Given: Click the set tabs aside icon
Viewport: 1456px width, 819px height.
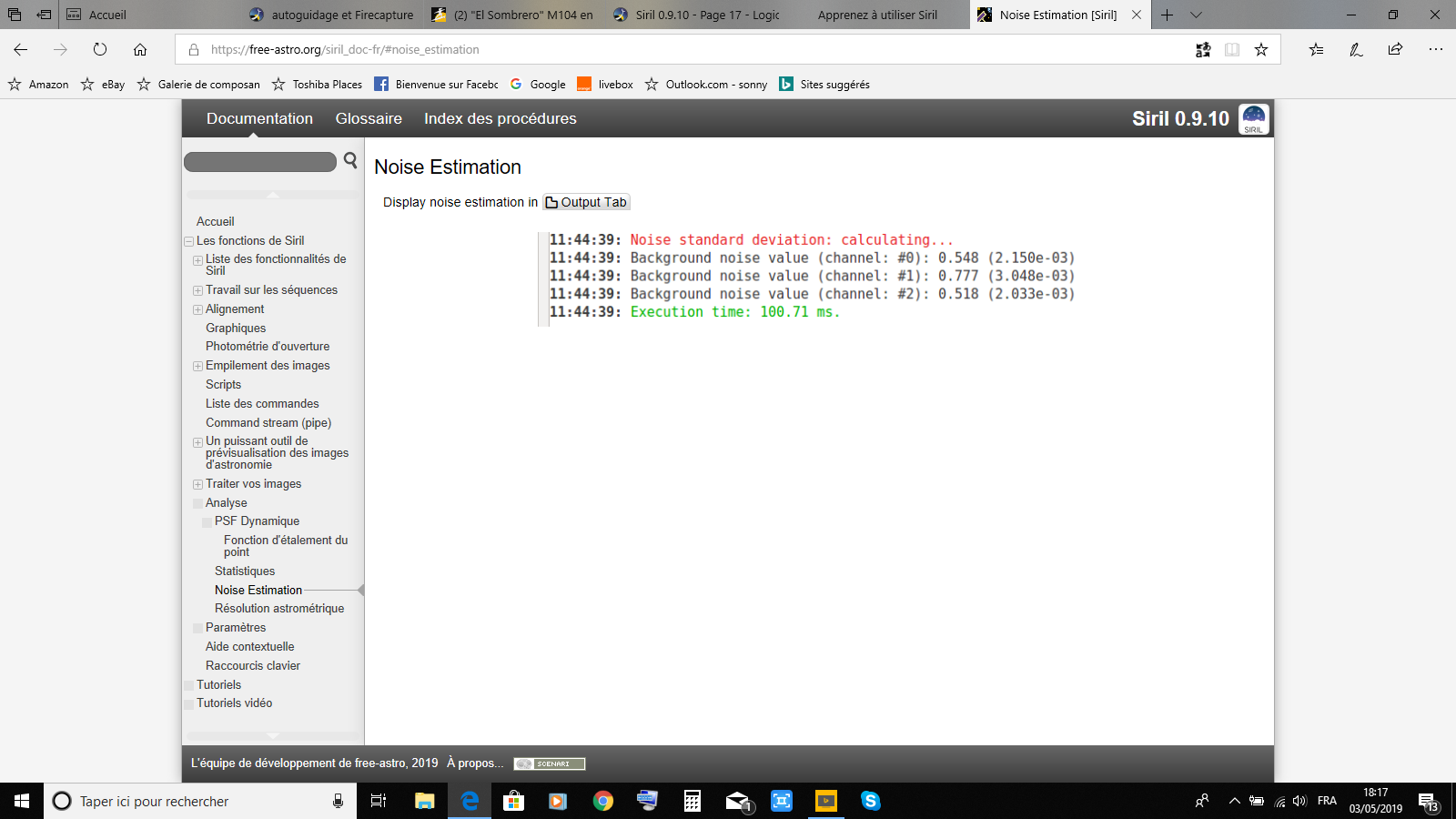Looking at the screenshot, I should coord(44,15).
